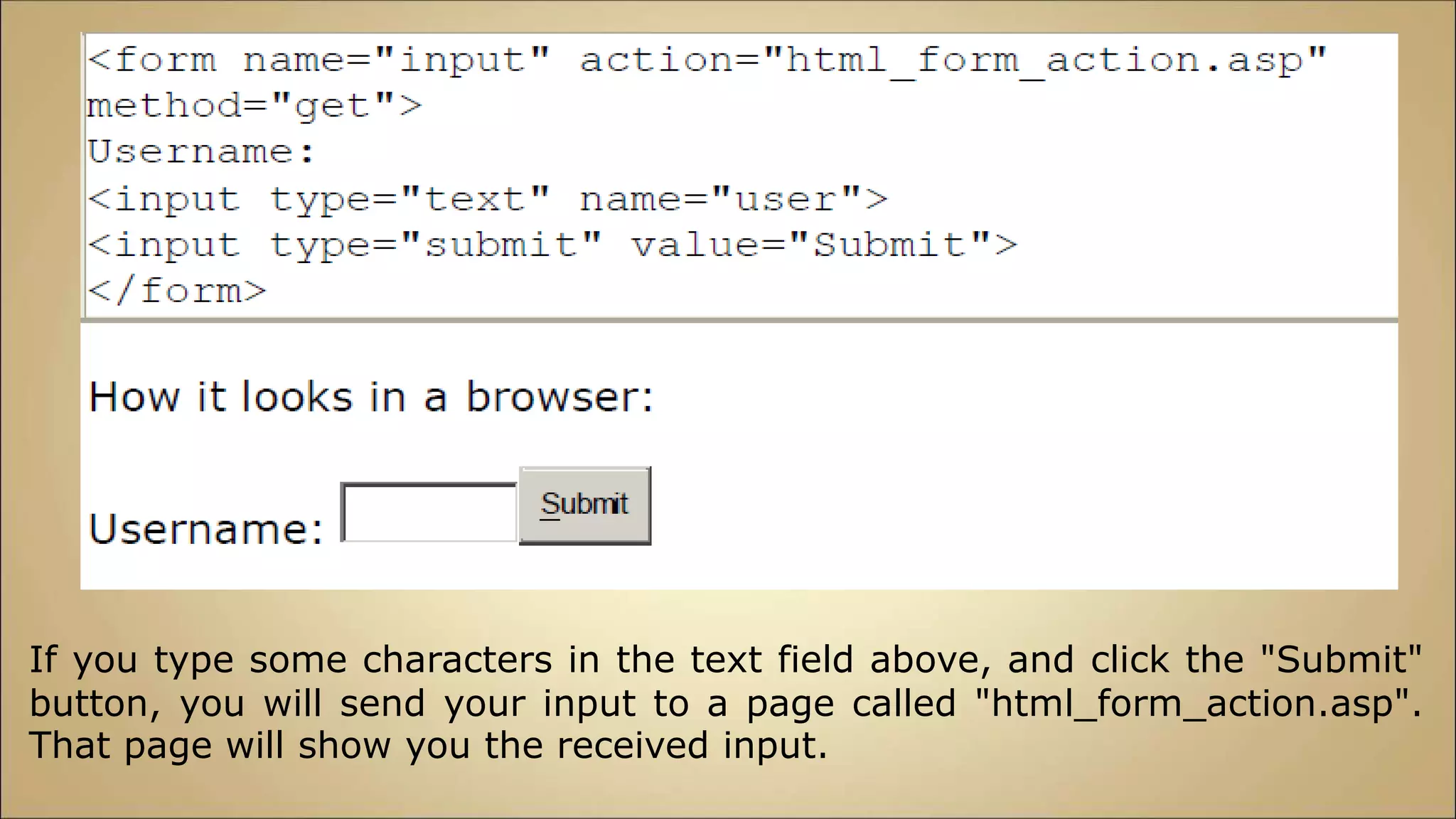Image resolution: width=1456 pixels, height=819 pixels.
Task: Click the code line with type="submit" value="Submit"
Action: click(552, 245)
